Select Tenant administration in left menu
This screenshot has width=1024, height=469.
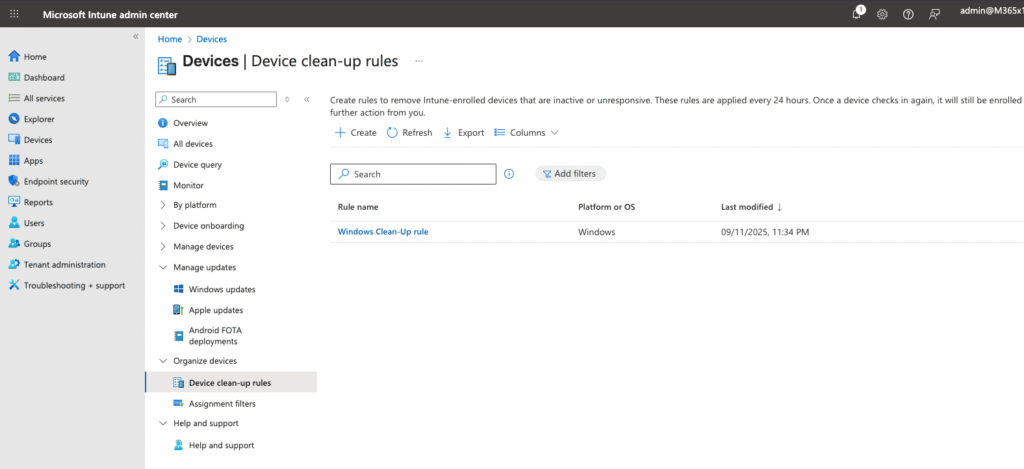click(64, 265)
